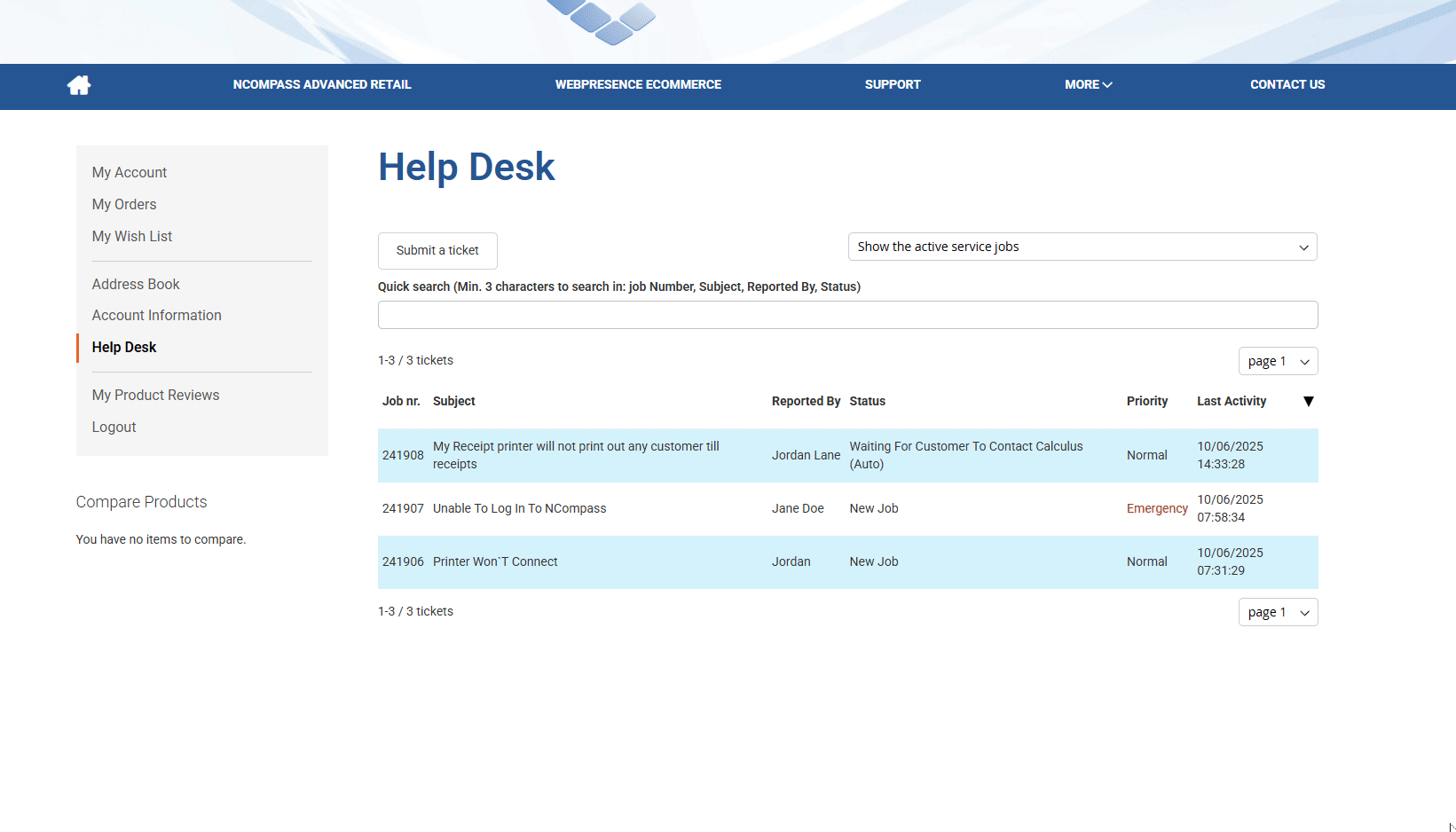Expand the MORE navigation menu
Viewport: 1456px width, 832px height.
(x=1088, y=85)
